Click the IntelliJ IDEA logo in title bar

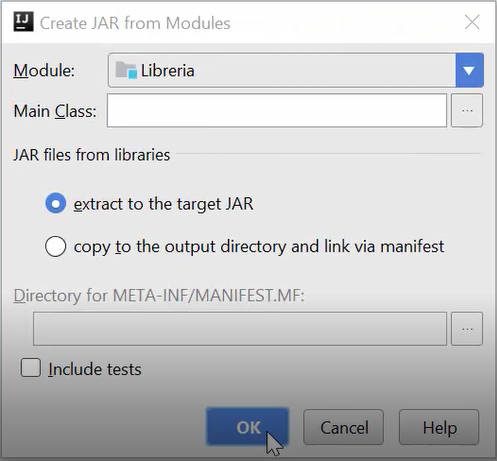[23, 22]
